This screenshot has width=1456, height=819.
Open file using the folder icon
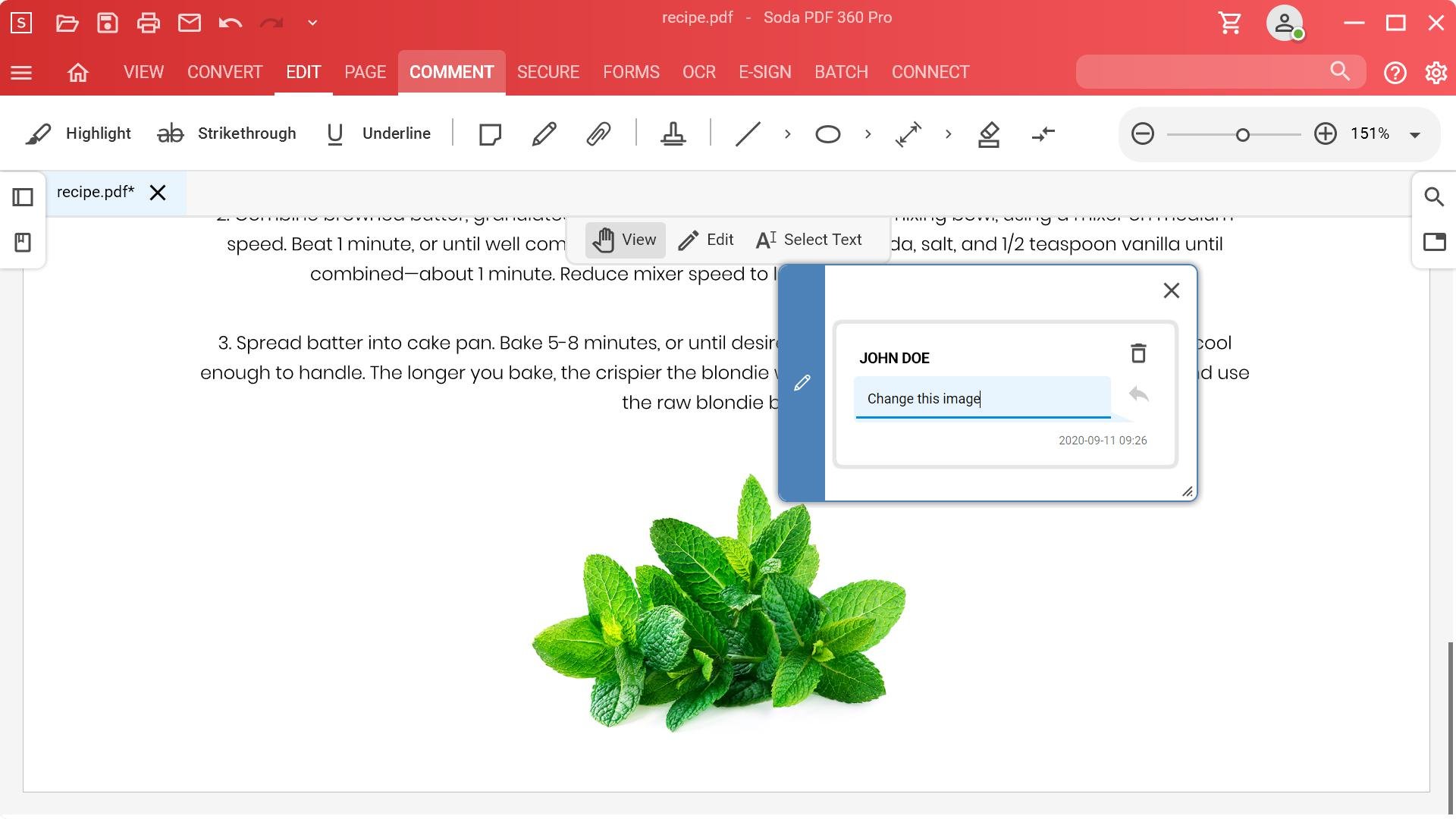point(67,23)
